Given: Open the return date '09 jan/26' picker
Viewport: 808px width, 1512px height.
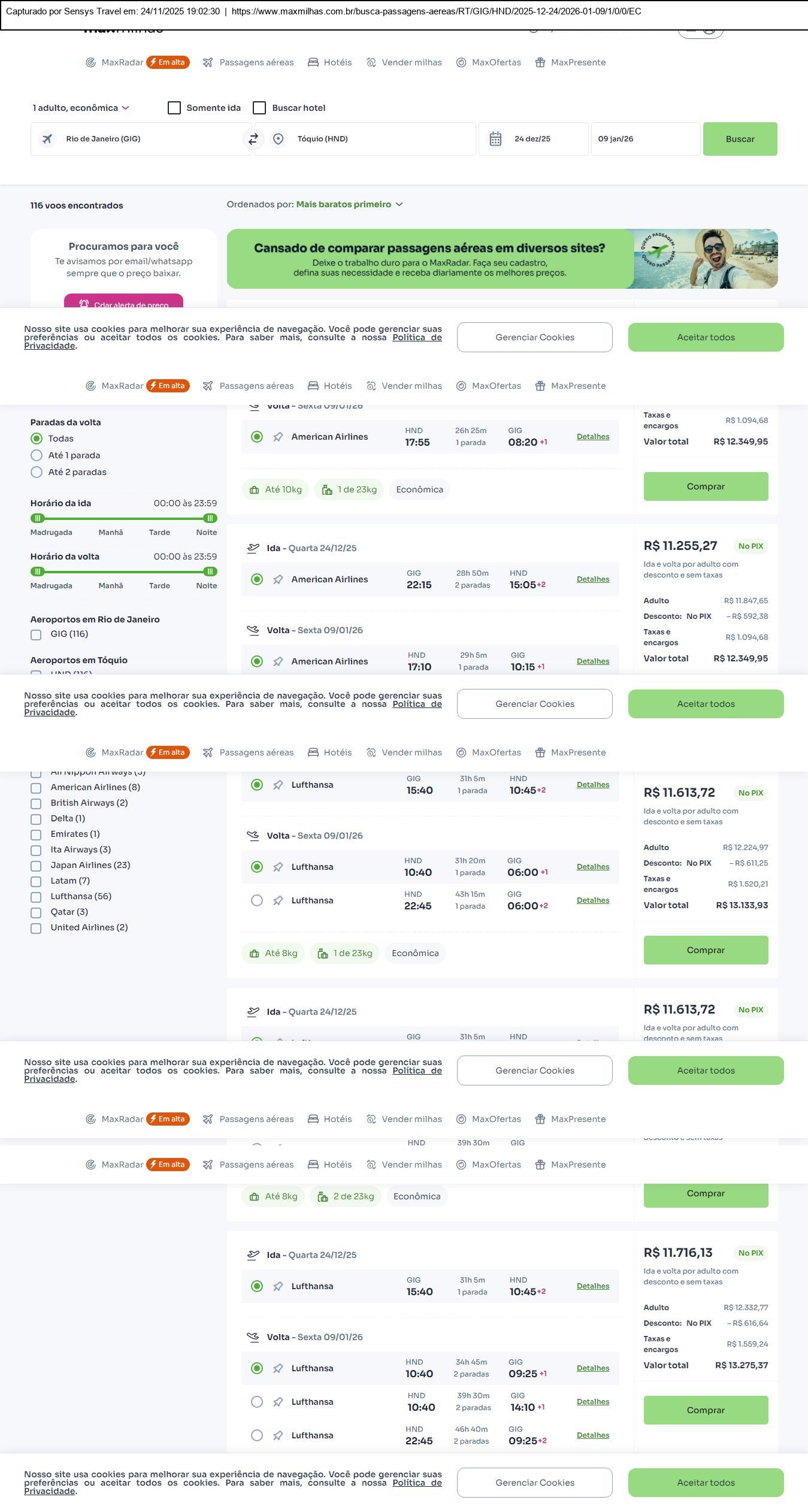Looking at the screenshot, I should pyautogui.click(x=645, y=139).
